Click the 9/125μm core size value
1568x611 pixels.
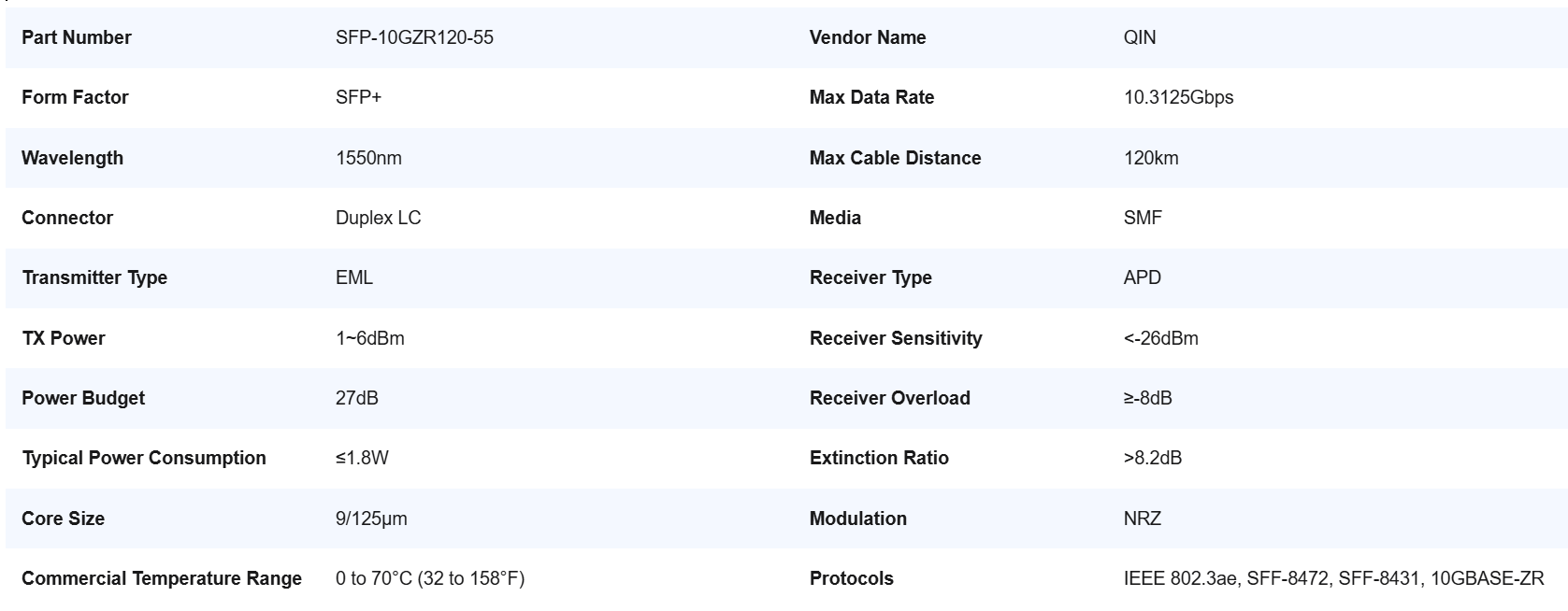[371, 519]
